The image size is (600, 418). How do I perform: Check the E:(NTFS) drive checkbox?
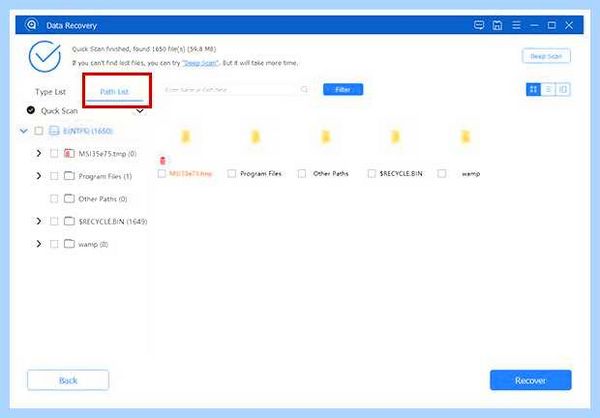point(39,131)
